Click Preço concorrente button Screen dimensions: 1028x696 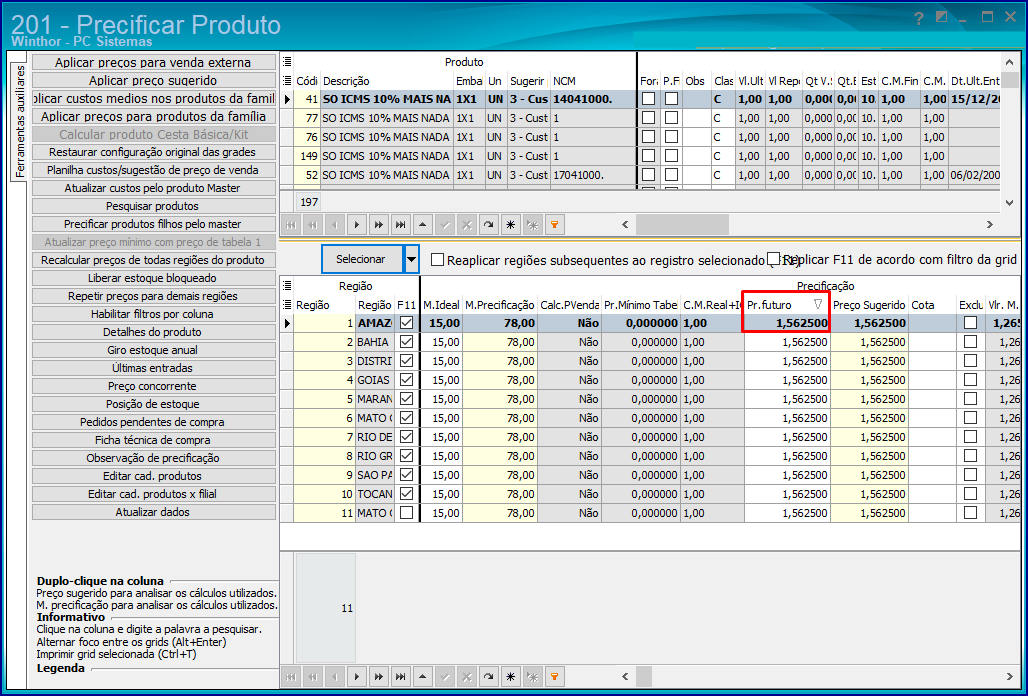pyautogui.click(x=153, y=386)
